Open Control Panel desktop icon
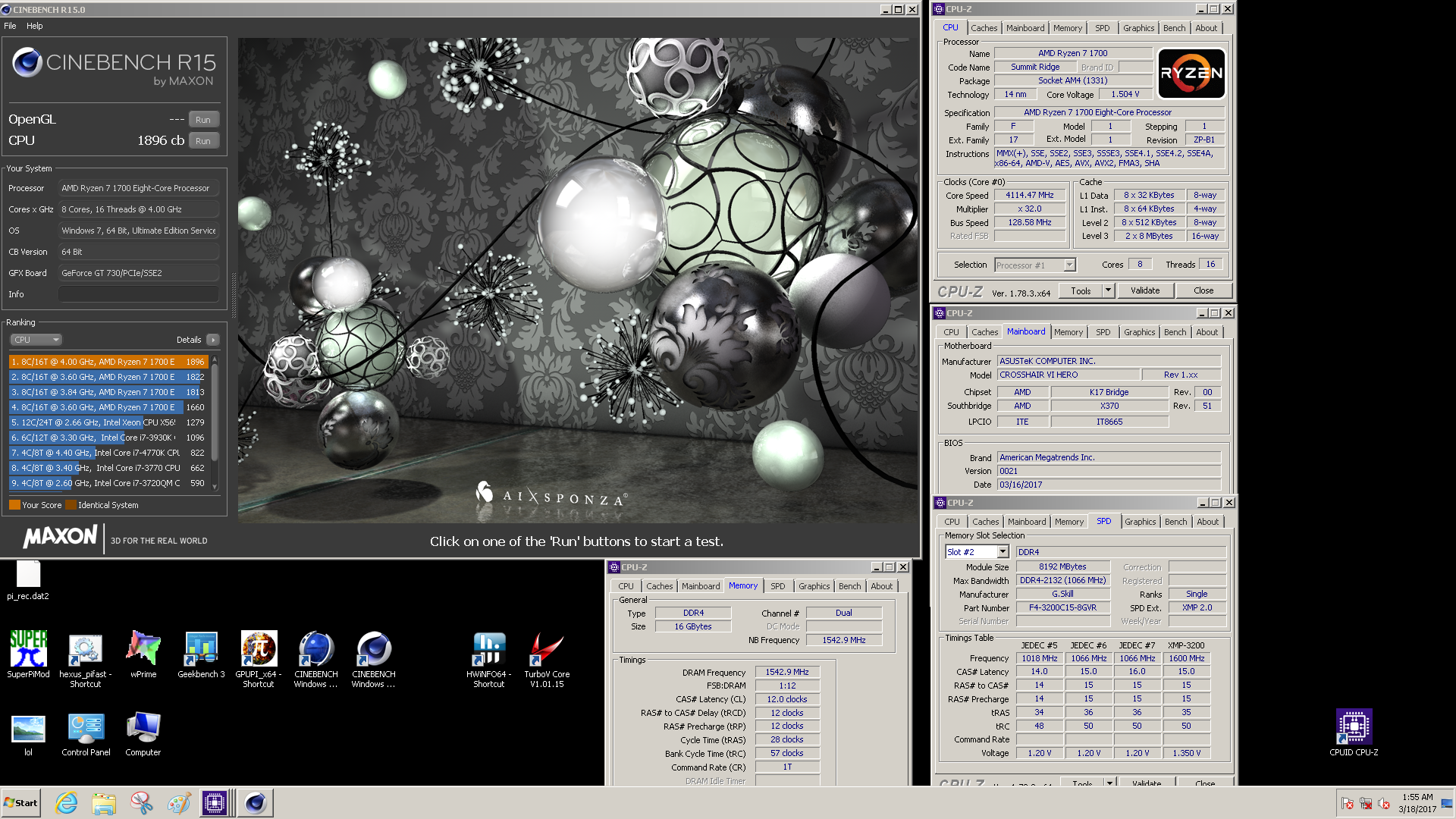1456x819 pixels. [86, 734]
